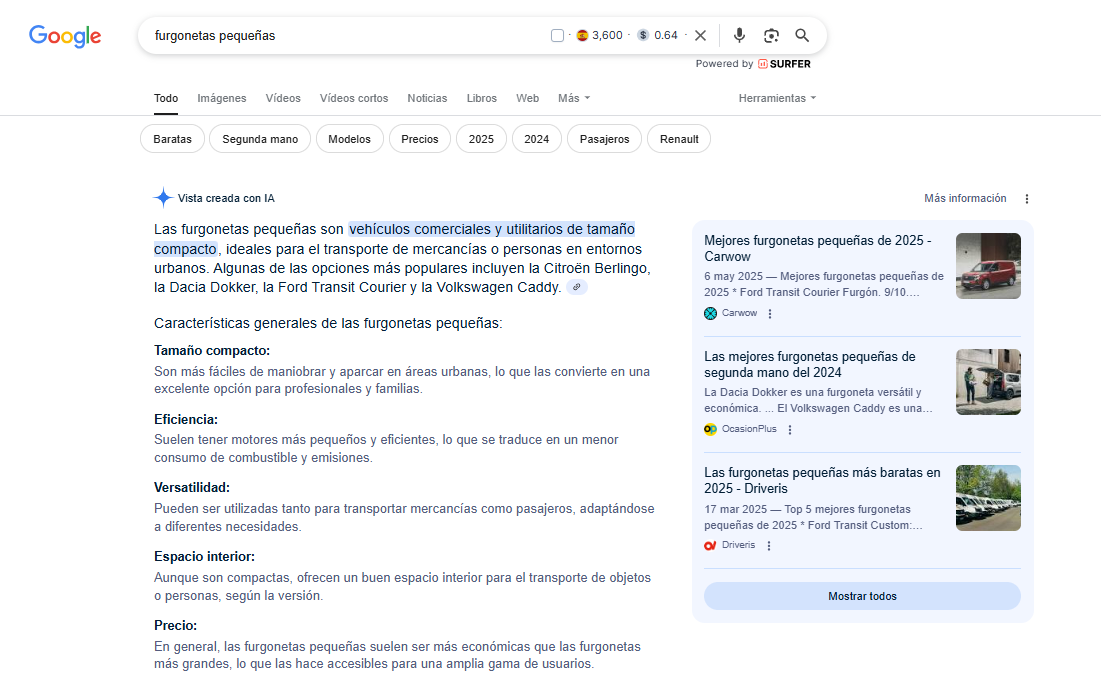Click the AI overview sparkle icon
1101x680 pixels.
point(163,198)
